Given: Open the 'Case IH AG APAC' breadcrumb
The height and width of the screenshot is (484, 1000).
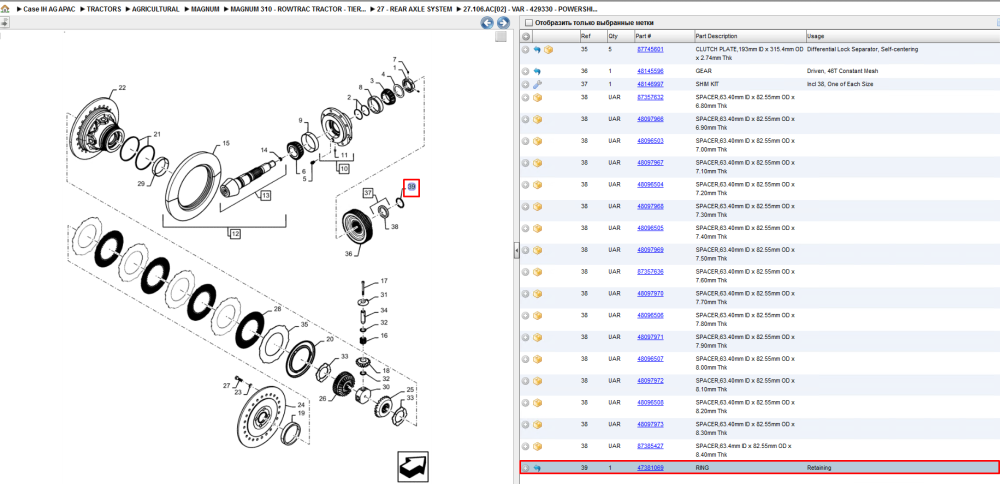Looking at the screenshot, I should point(50,10).
